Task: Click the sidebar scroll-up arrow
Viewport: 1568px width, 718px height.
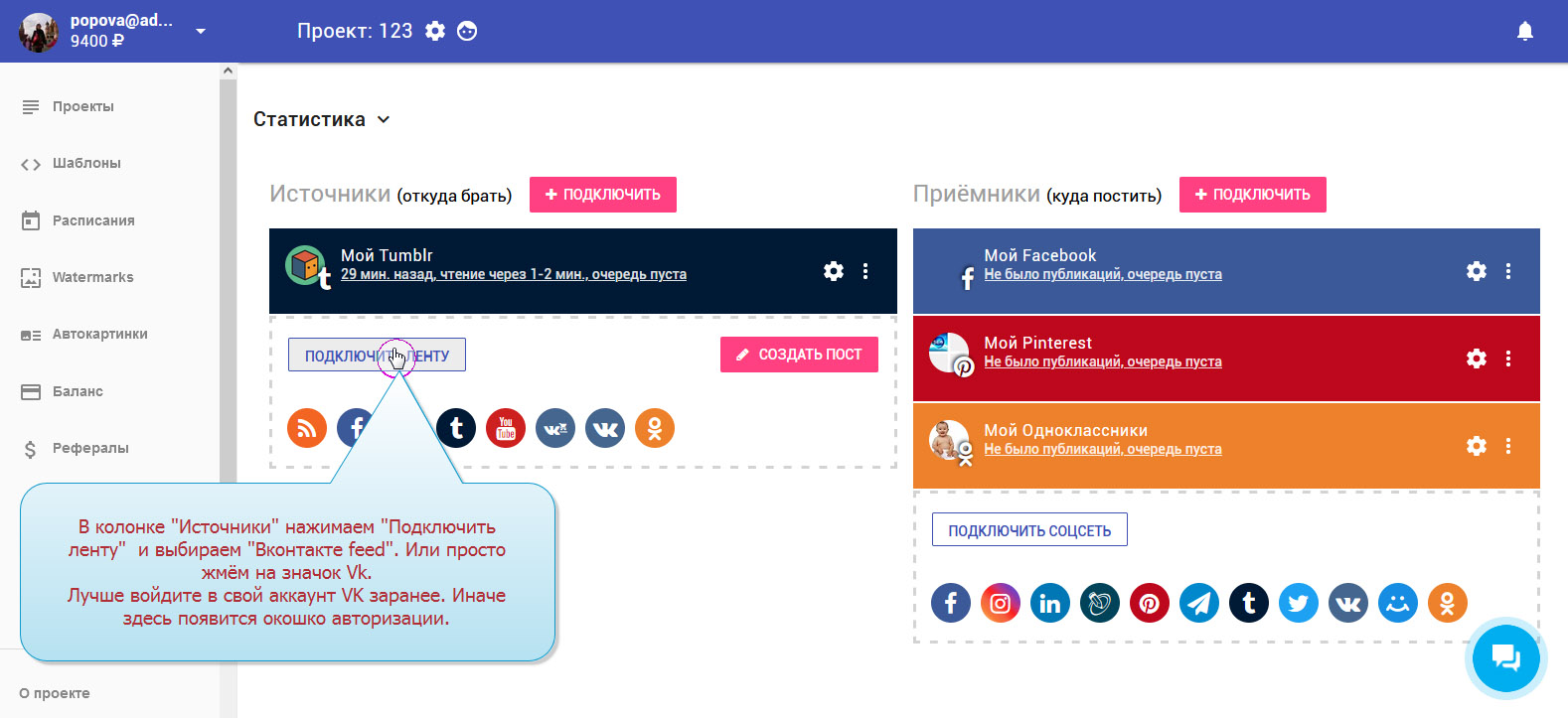Action: (228, 71)
